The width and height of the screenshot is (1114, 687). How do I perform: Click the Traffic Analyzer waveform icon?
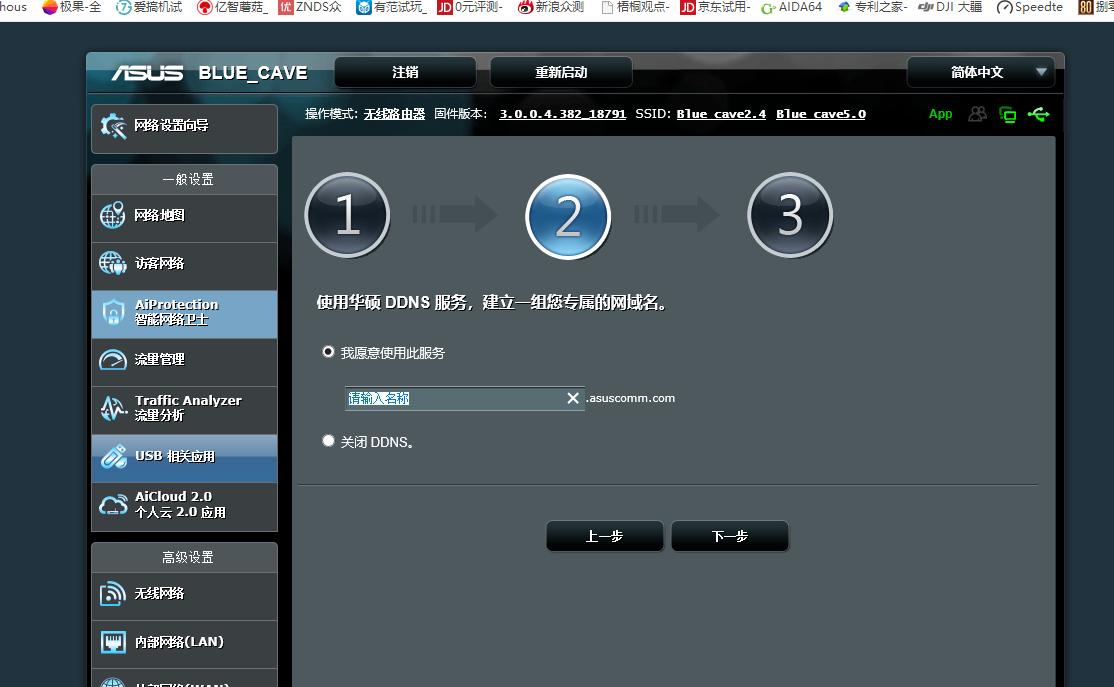(x=113, y=408)
